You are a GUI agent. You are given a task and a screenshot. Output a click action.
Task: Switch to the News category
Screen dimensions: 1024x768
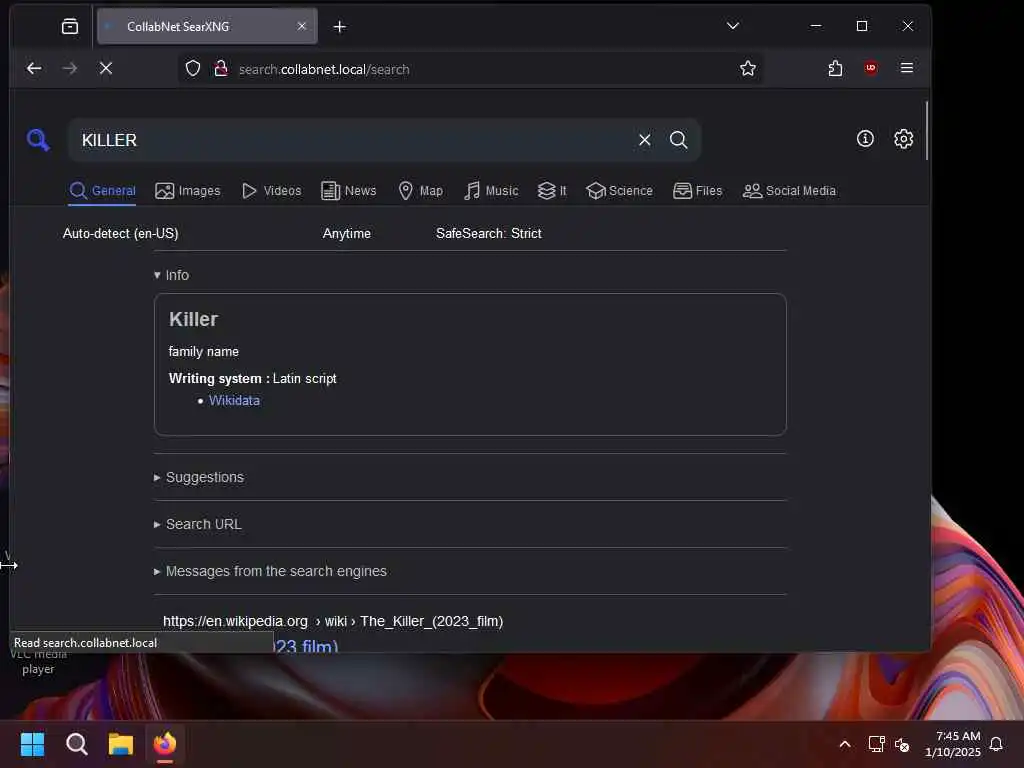coord(349,191)
